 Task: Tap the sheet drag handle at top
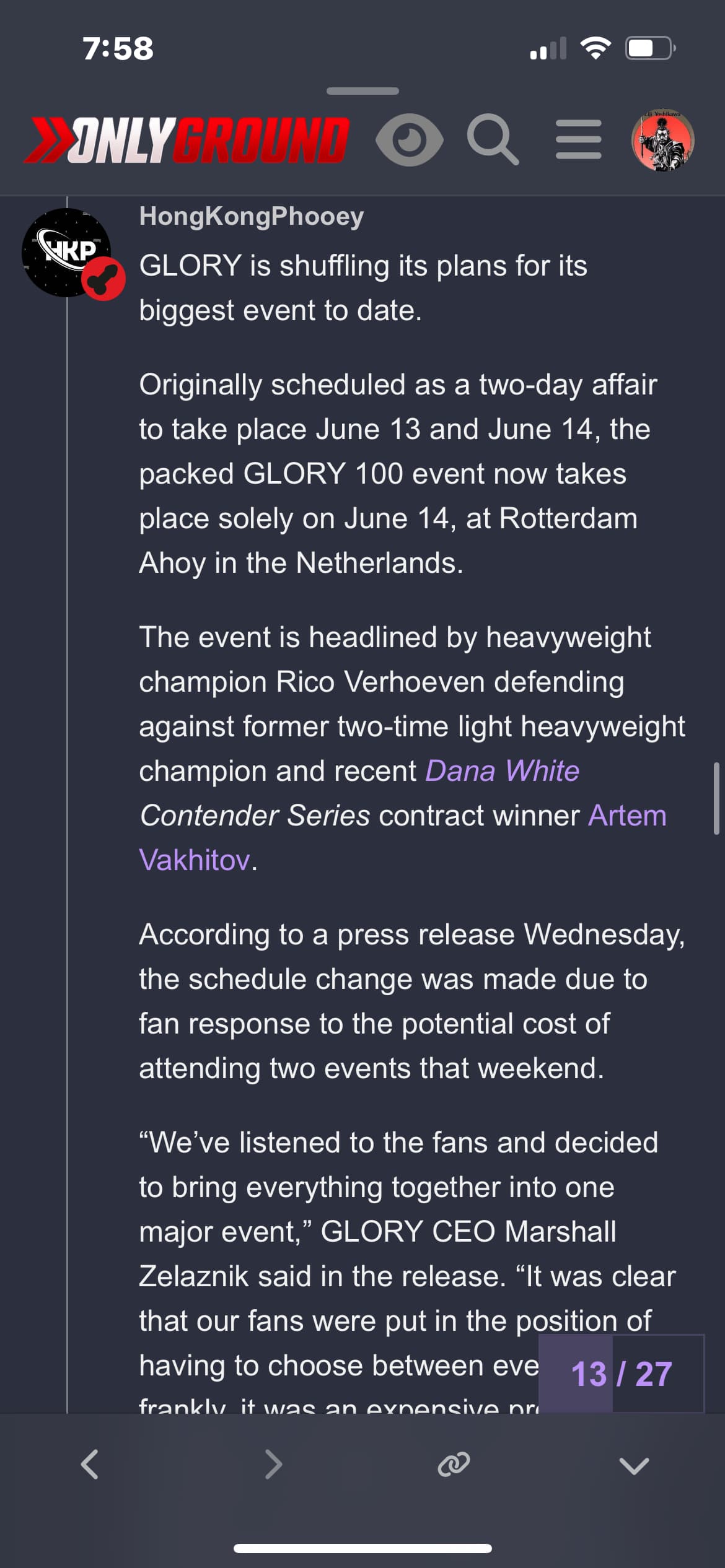point(362,91)
